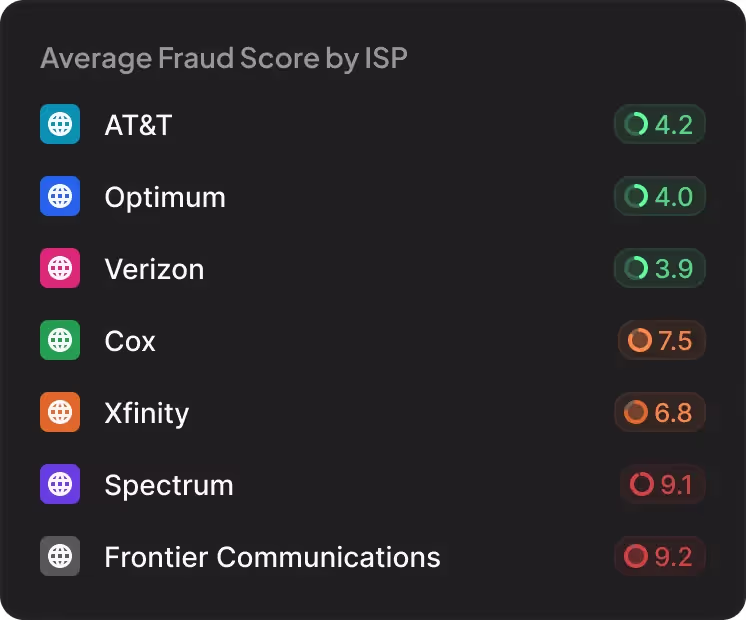Screen dimensions: 746x620
Task: Click the teal globe icon beside AT&T
Action: pyautogui.click(x=60, y=125)
